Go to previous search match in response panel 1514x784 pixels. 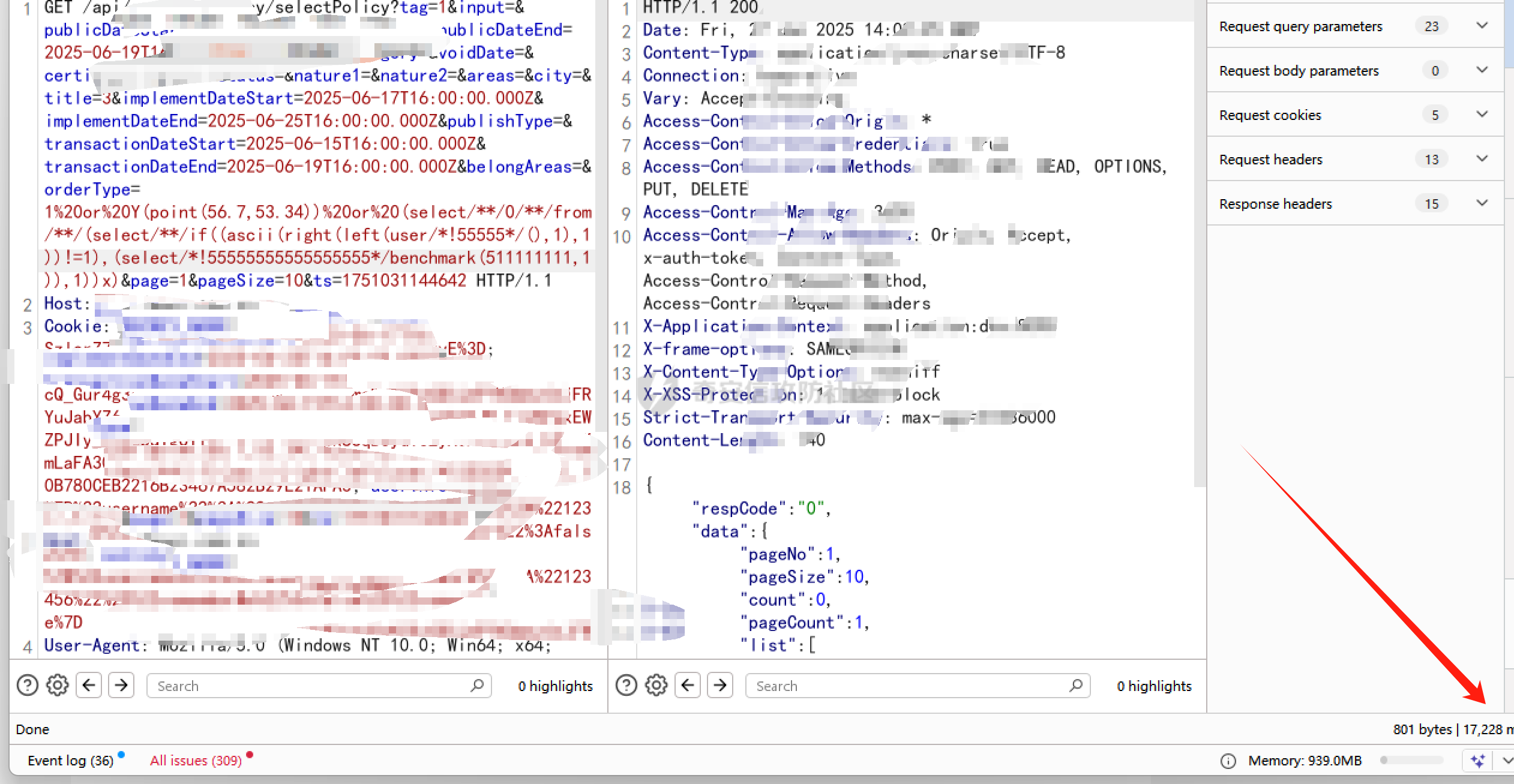pyautogui.click(x=688, y=685)
